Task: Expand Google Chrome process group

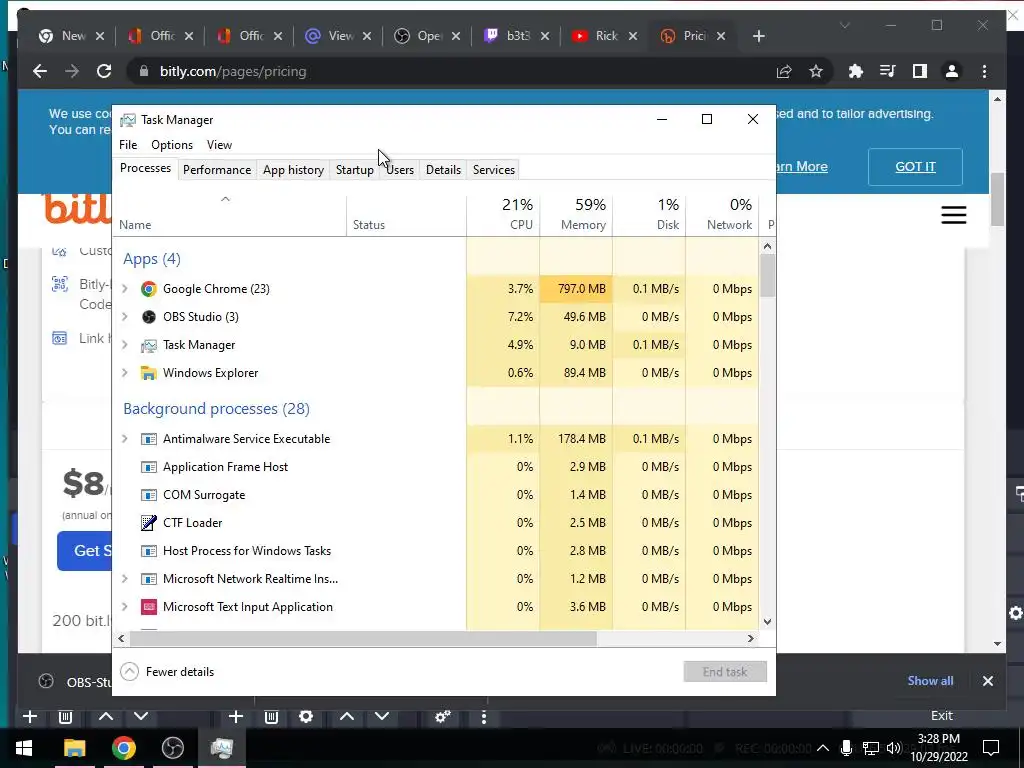Action: pyautogui.click(x=125, y=289)
